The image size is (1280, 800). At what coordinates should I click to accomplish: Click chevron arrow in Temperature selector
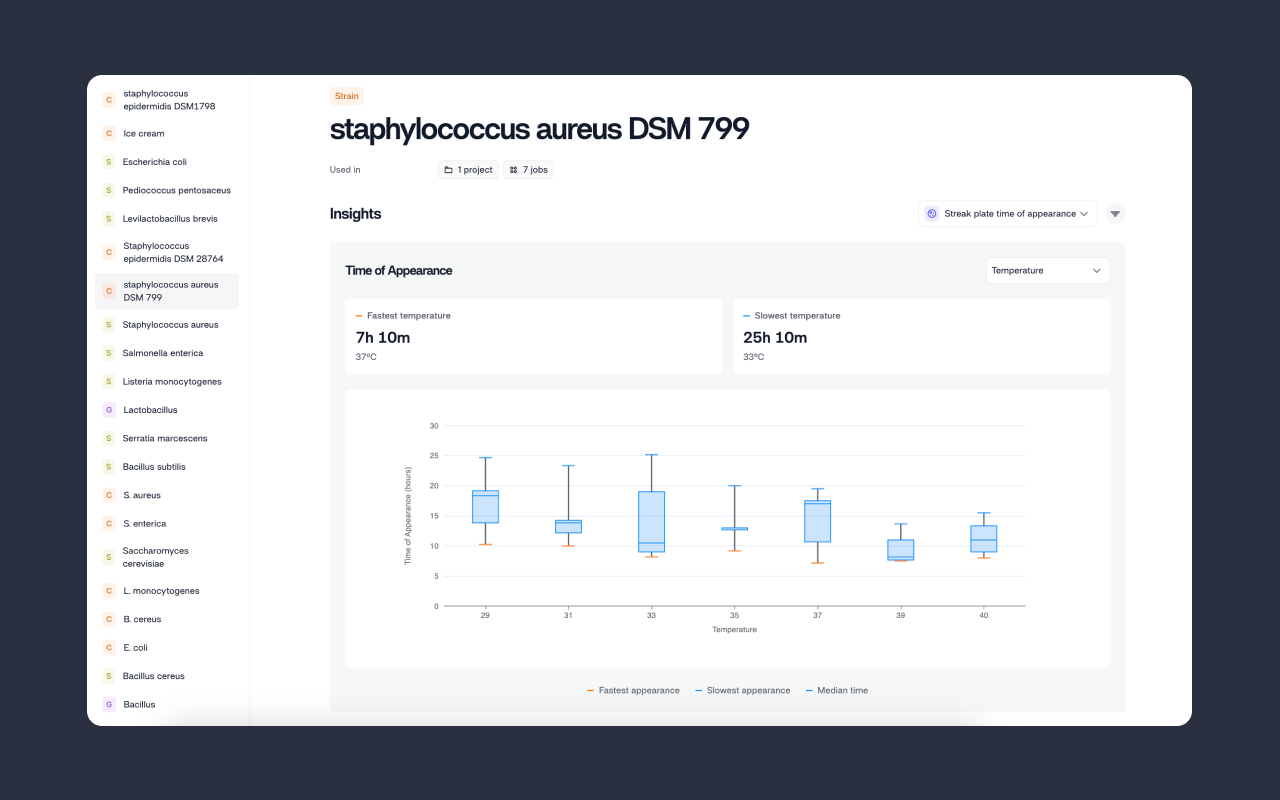pos(1096,271)
